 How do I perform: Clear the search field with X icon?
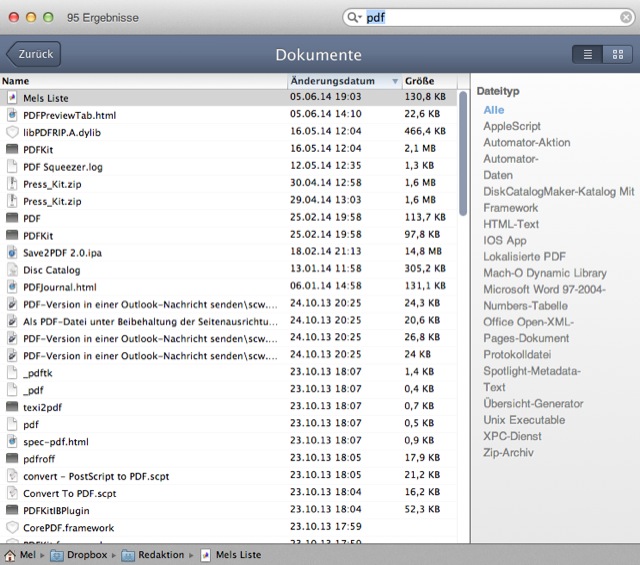click(626, 18)
